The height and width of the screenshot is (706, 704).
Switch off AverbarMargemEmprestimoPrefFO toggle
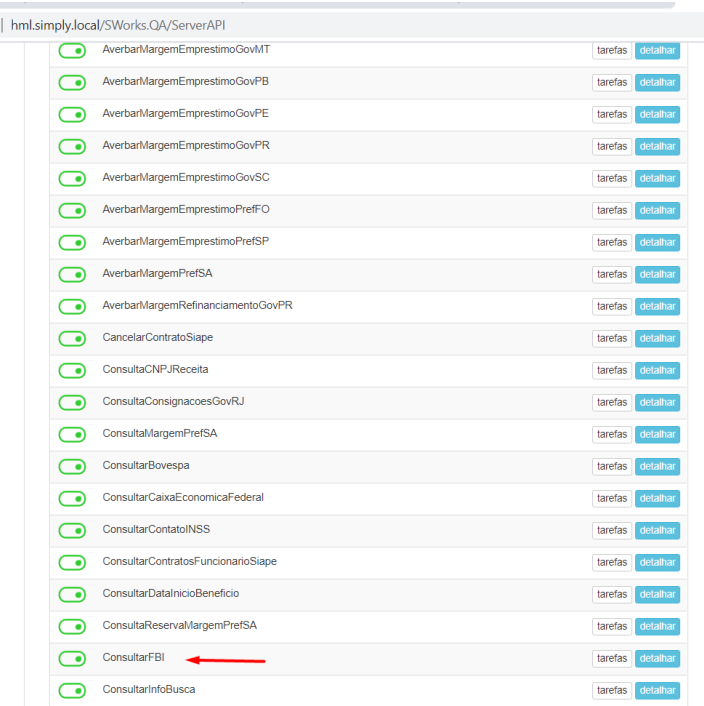pos(72,211)
